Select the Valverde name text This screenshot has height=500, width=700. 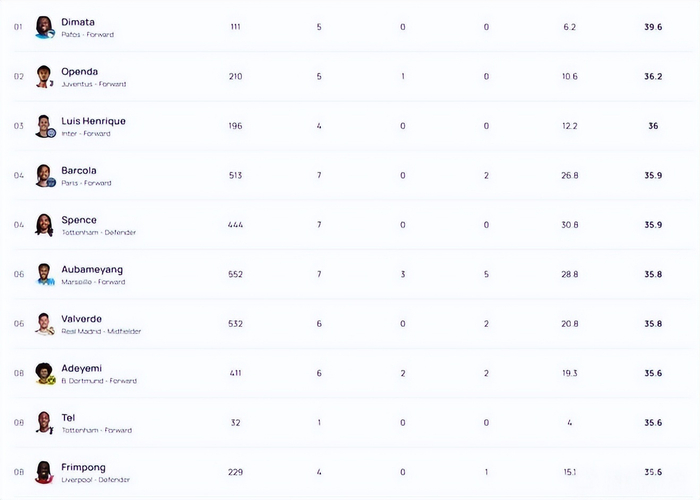point(81,319)
